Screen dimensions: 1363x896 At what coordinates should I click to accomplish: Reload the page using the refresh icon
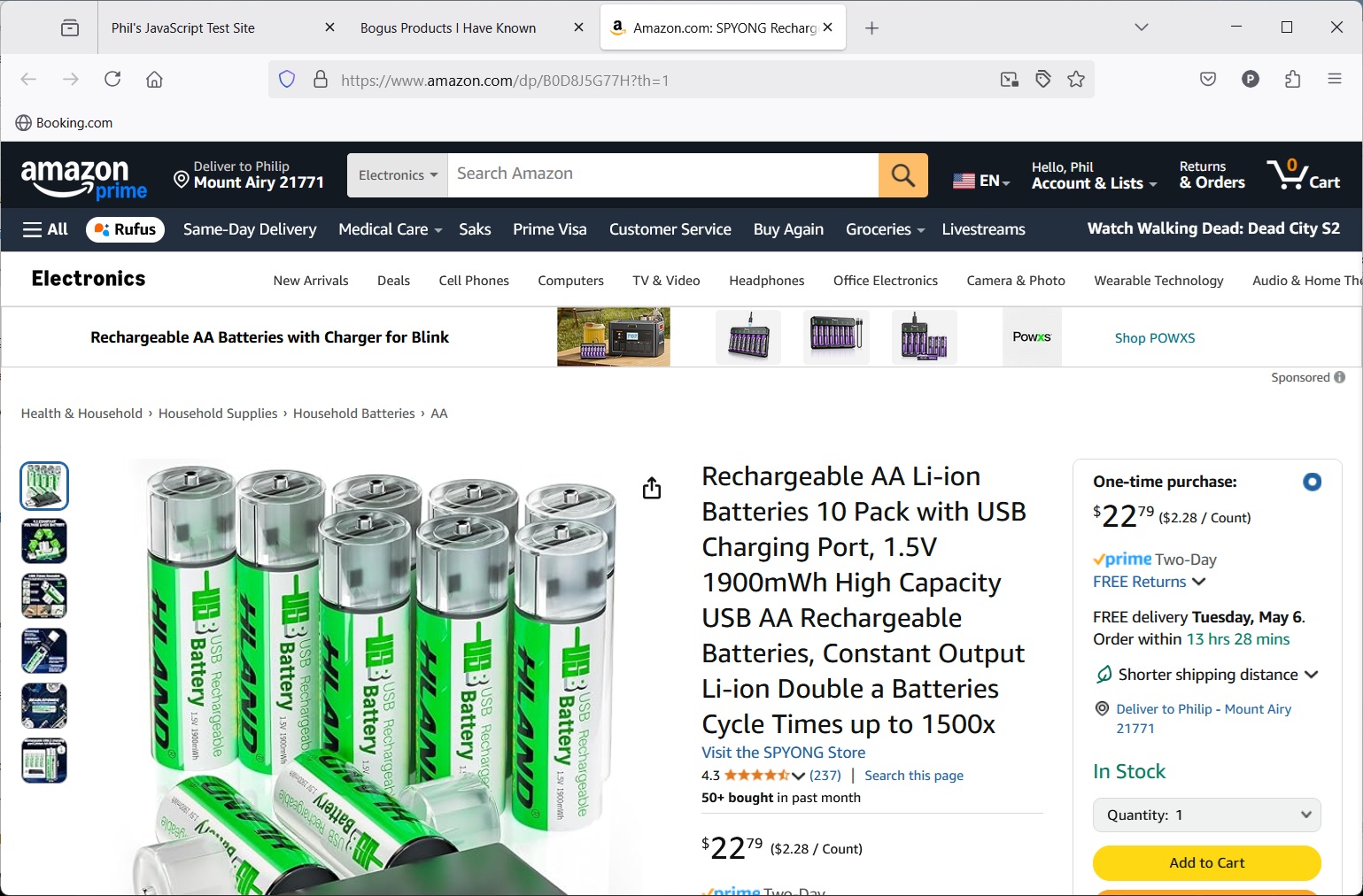tap(112, 80)
